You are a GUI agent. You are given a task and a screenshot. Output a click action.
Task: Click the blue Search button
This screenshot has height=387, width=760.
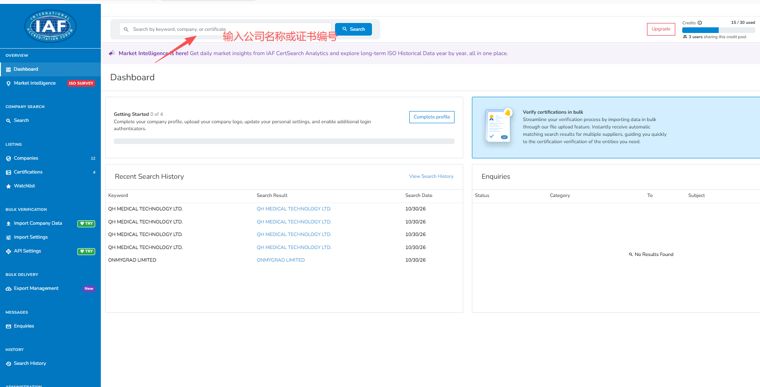point(353,29)
